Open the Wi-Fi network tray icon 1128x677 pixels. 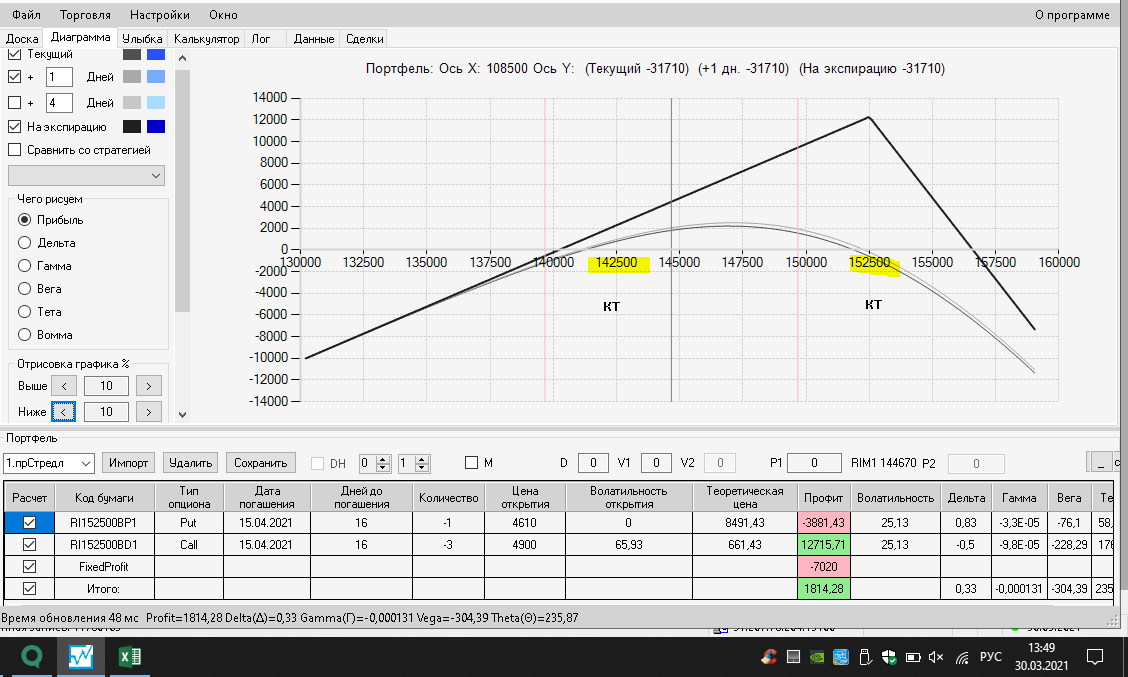962,657
